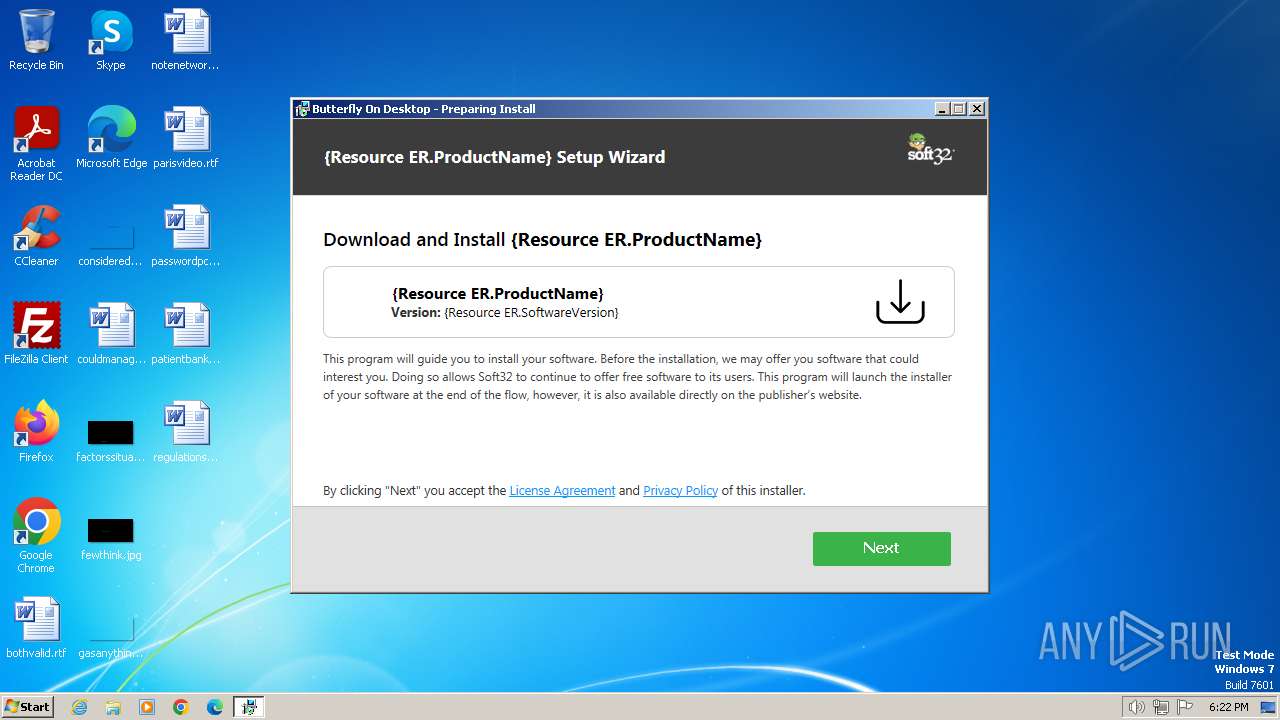Select the bothvalid.rtf document icon
This screenshot has height=720, width=1280.
click(36, 628)
